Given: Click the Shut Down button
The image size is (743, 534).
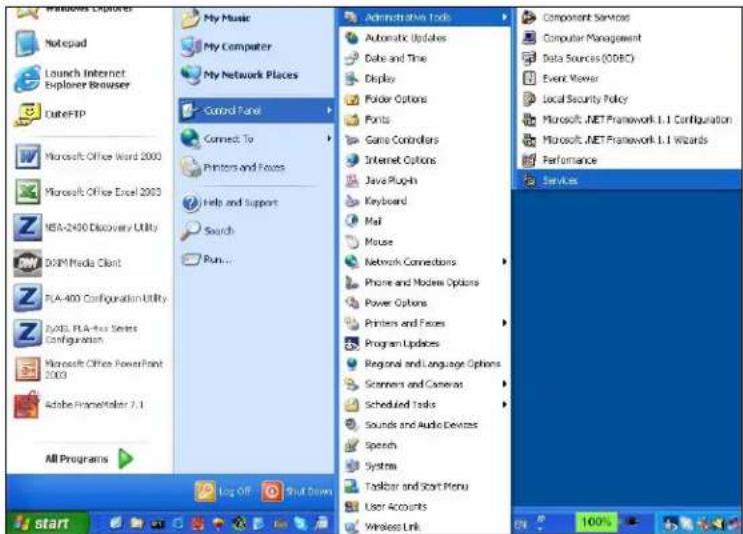Looking at the screenshot, I should 297,492.
